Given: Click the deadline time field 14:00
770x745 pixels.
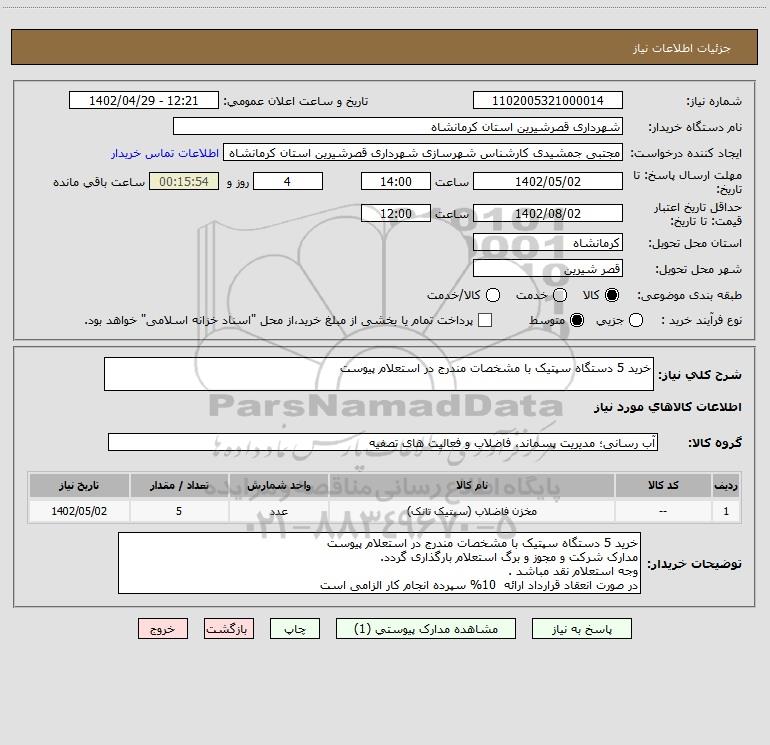Looking at the screenshot, I should 396,181.
